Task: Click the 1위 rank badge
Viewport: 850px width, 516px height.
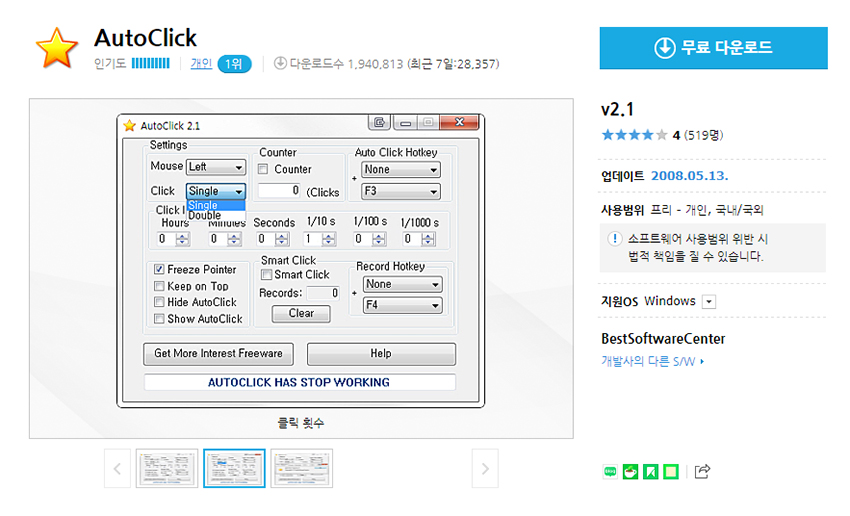Action: coord(234,64)
